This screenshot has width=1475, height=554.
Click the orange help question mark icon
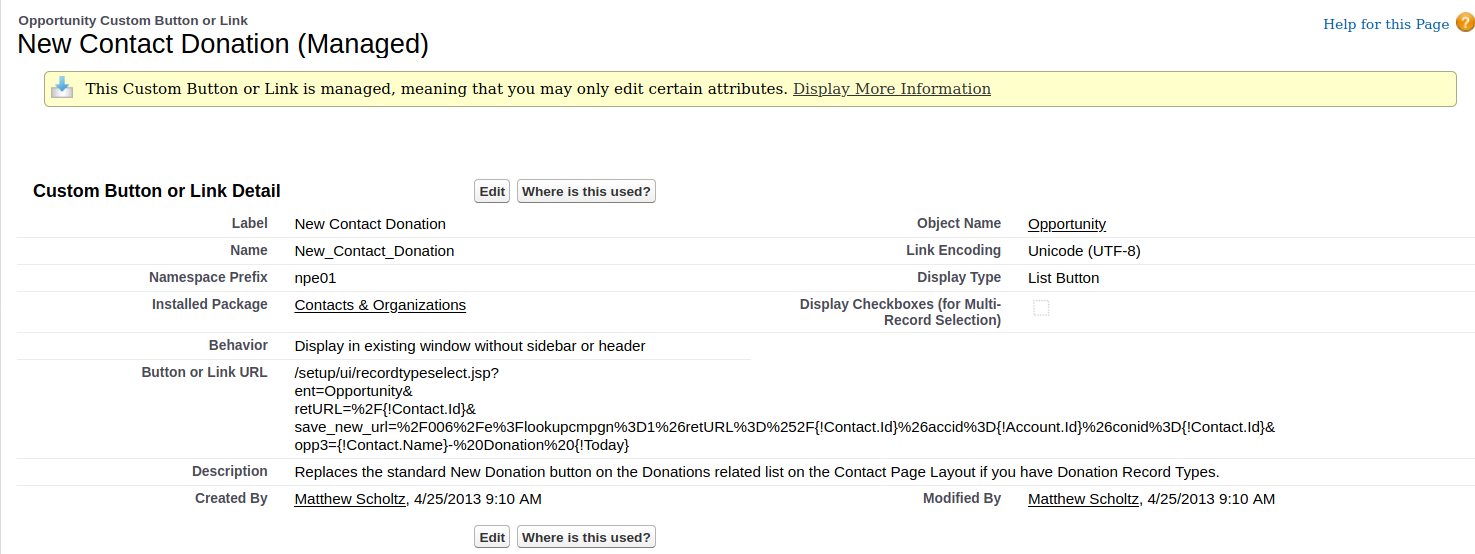(x=1465, y=23)
